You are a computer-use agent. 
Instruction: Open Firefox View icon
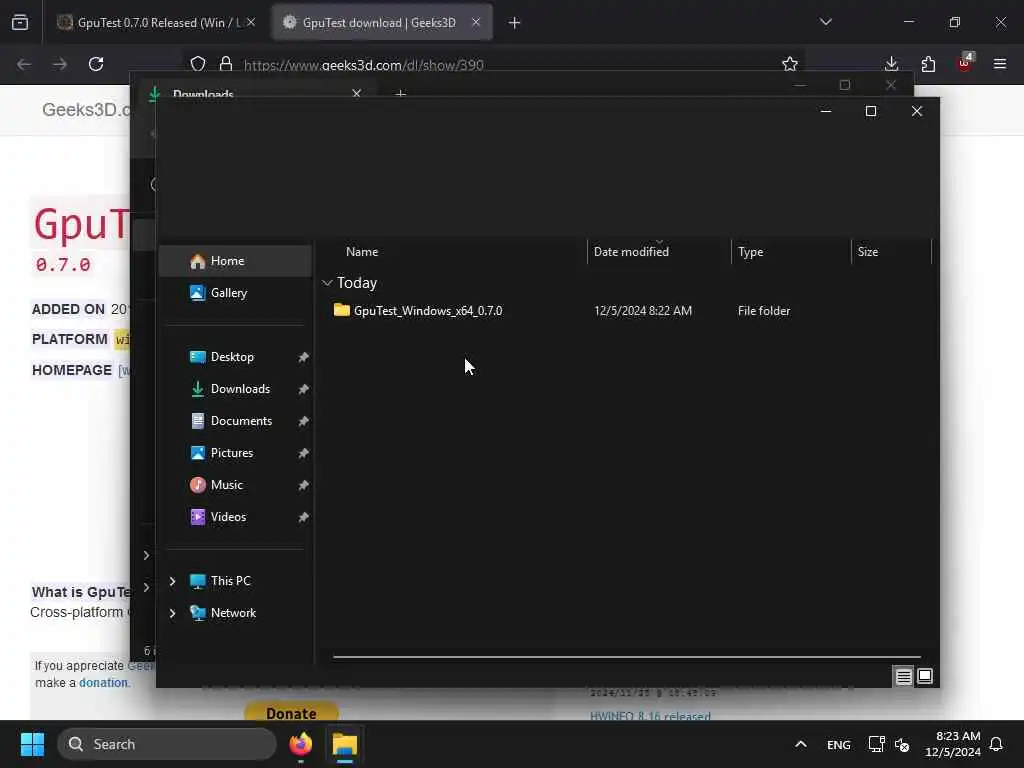(x=20, y=23)
